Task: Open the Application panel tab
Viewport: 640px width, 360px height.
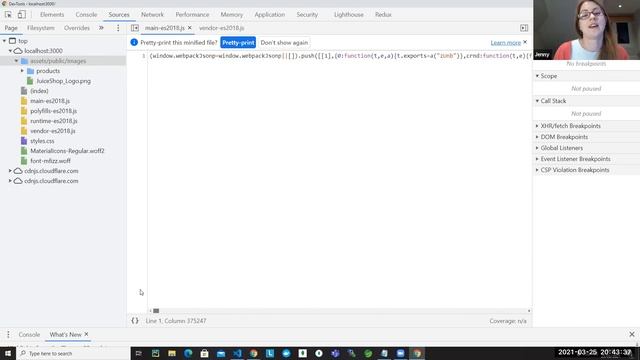Action: 269,14
